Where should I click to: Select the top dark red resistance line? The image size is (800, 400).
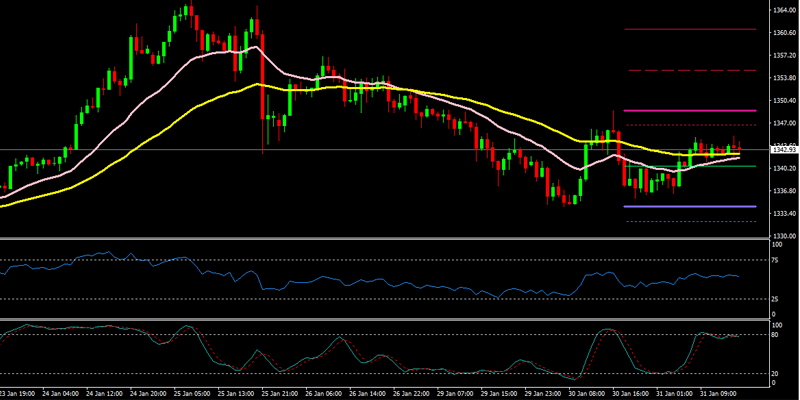690,29
